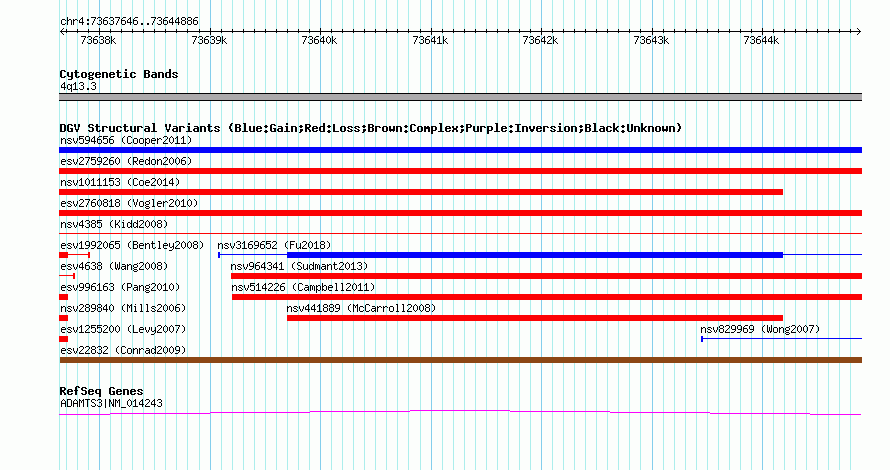890x470 pixels.
Task: Open the esv22832 (Conrad2009) label
Action: pyautogui.click(x=123, y=350)
